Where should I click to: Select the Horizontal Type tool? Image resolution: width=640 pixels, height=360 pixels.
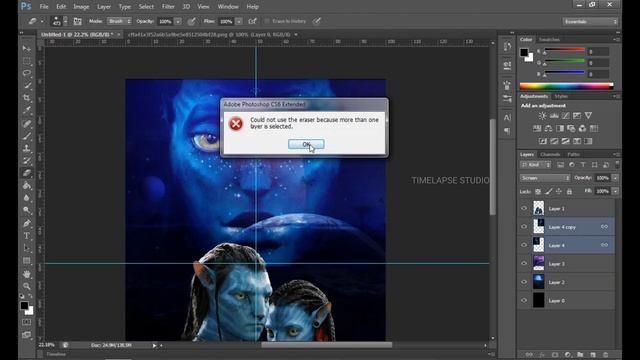tap(27, 236)
